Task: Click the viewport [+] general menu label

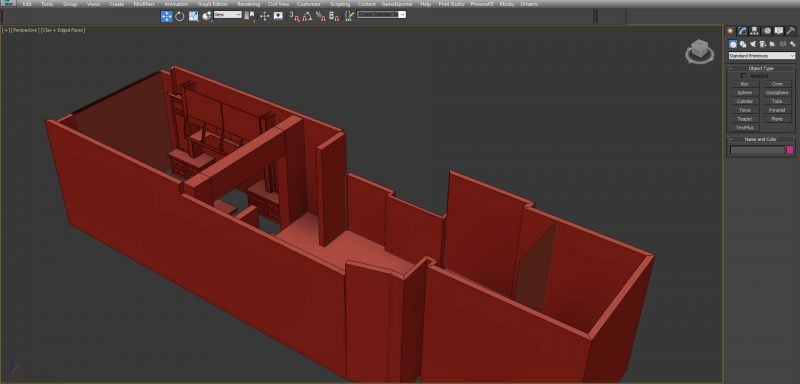Action: coord(7,30)
